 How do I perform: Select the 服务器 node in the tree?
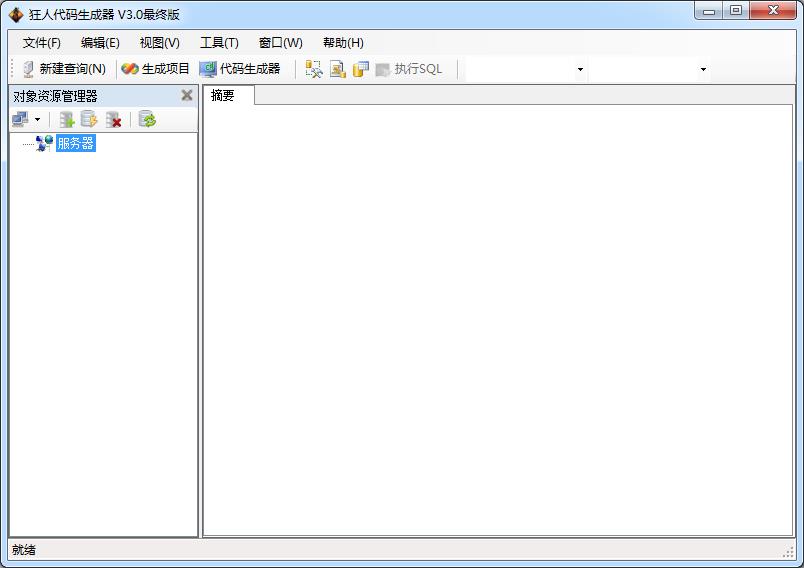pyautogui.click(x=75, y=144)
